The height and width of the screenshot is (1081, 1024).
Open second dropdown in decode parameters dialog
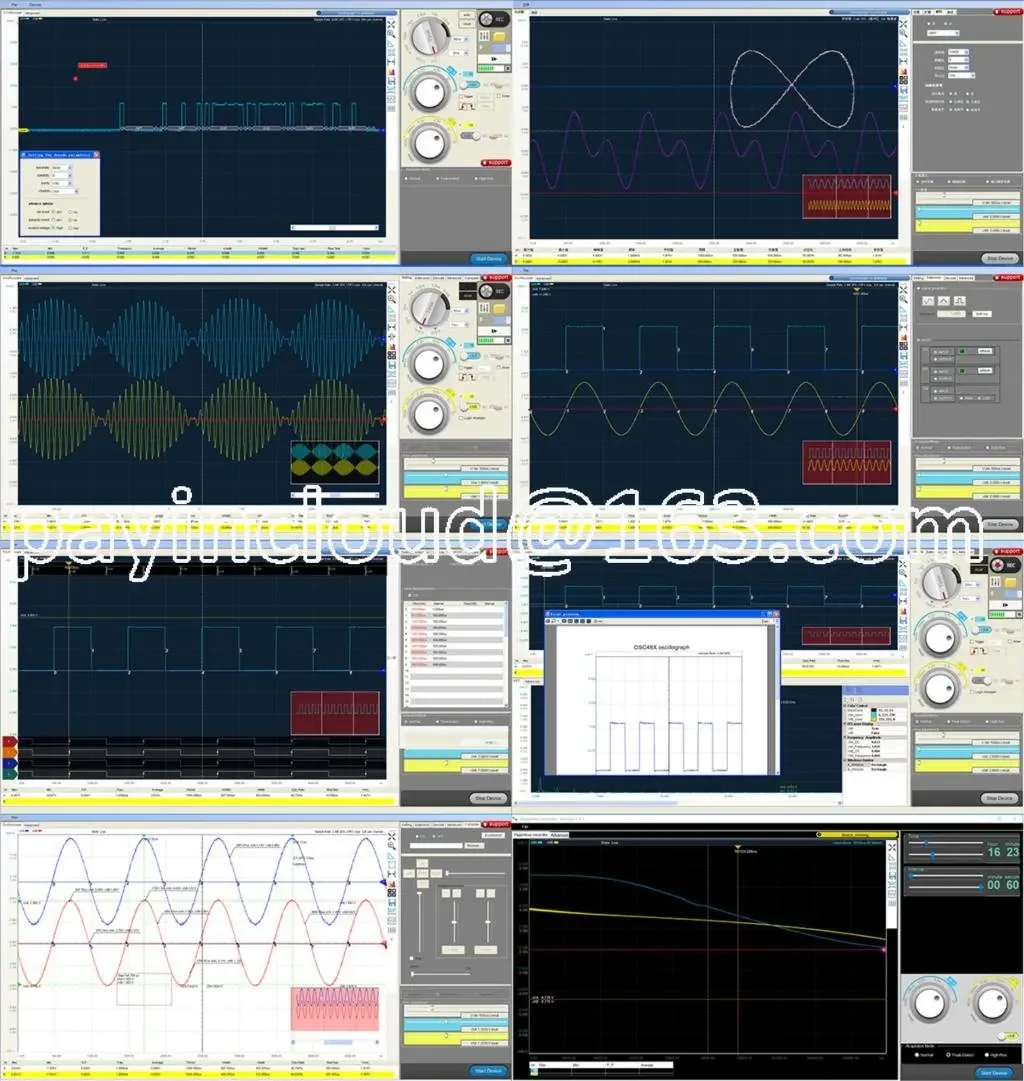(x=62, y=175)
